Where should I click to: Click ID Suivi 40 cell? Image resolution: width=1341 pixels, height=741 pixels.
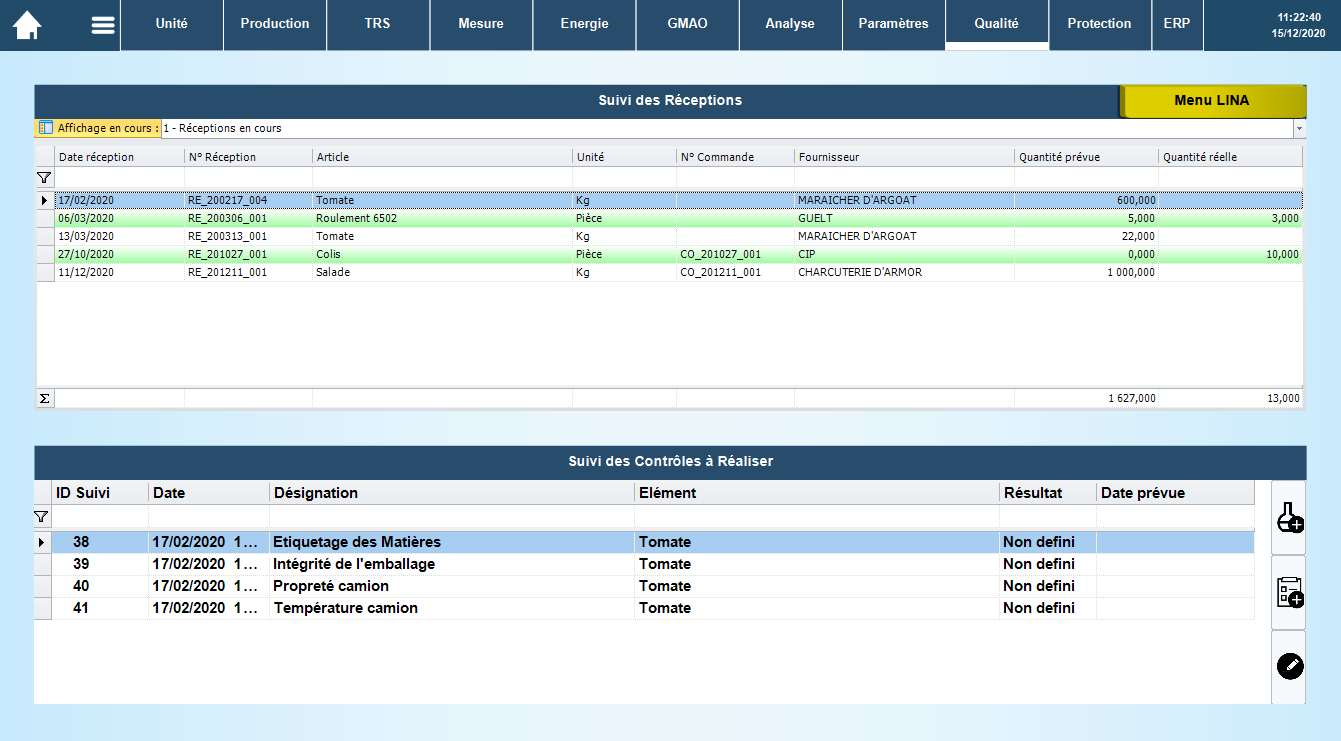[x=100, y=586]
